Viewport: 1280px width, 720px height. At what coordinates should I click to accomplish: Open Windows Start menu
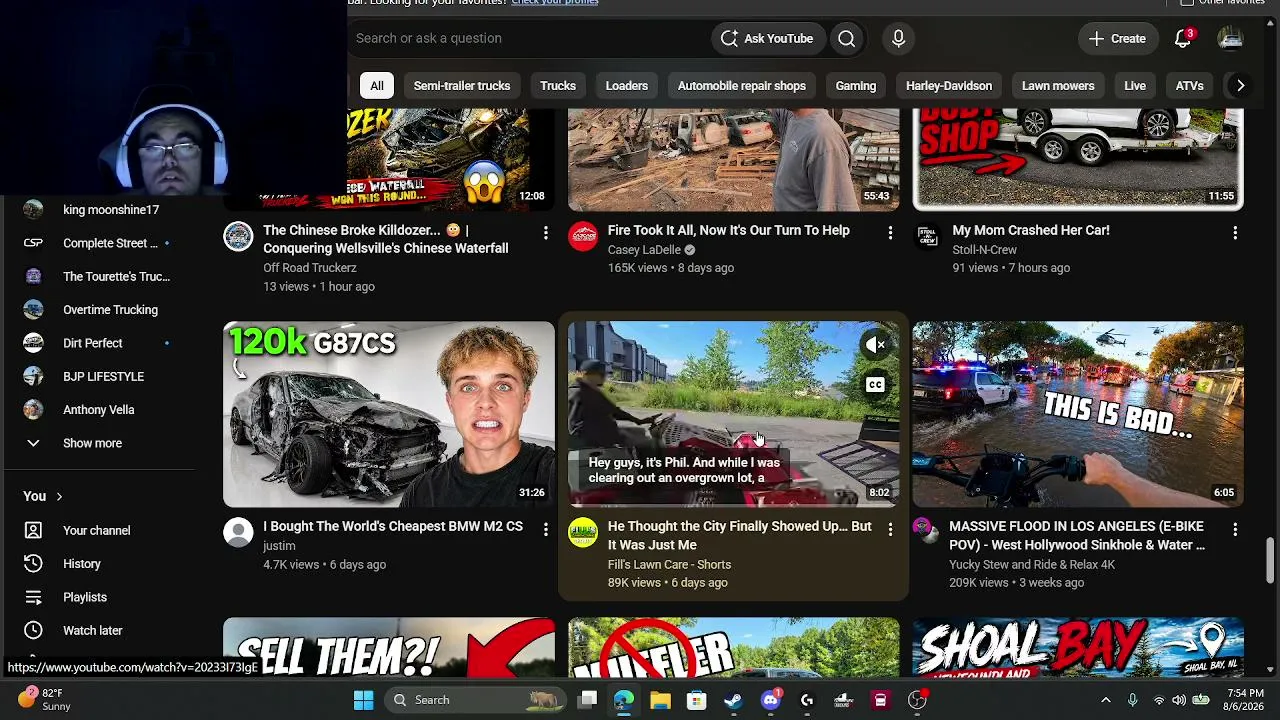pos(363,700)
